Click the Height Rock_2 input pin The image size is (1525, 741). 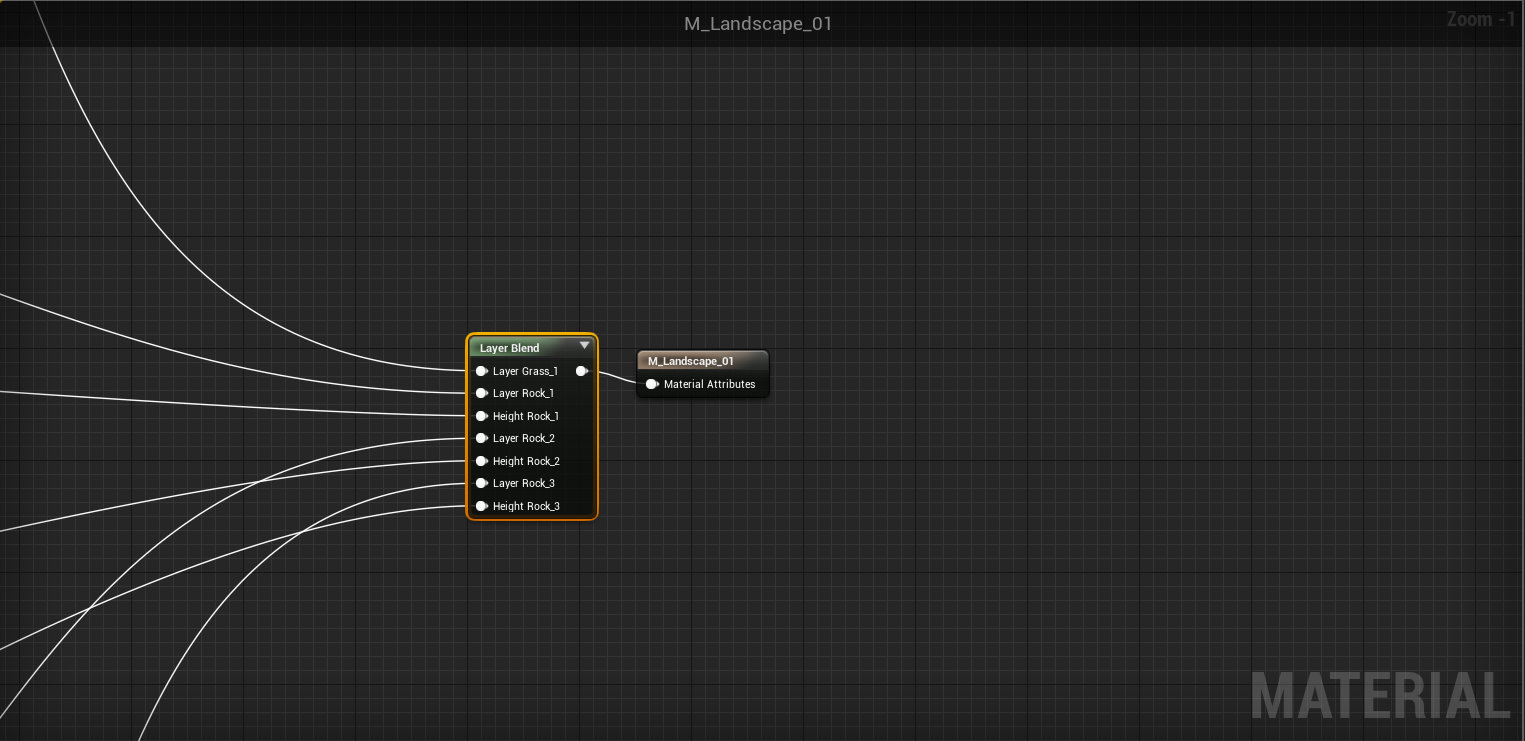click(482, 461)
